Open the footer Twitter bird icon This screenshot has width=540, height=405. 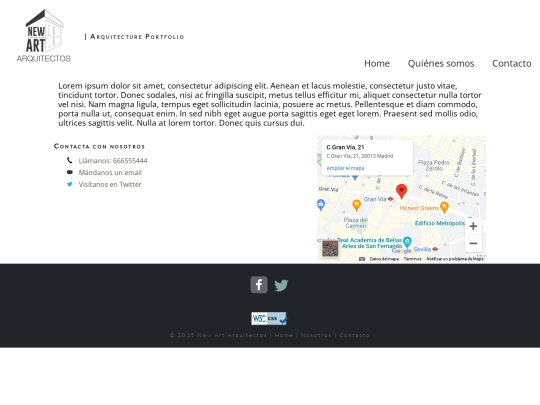click(281, 285)
